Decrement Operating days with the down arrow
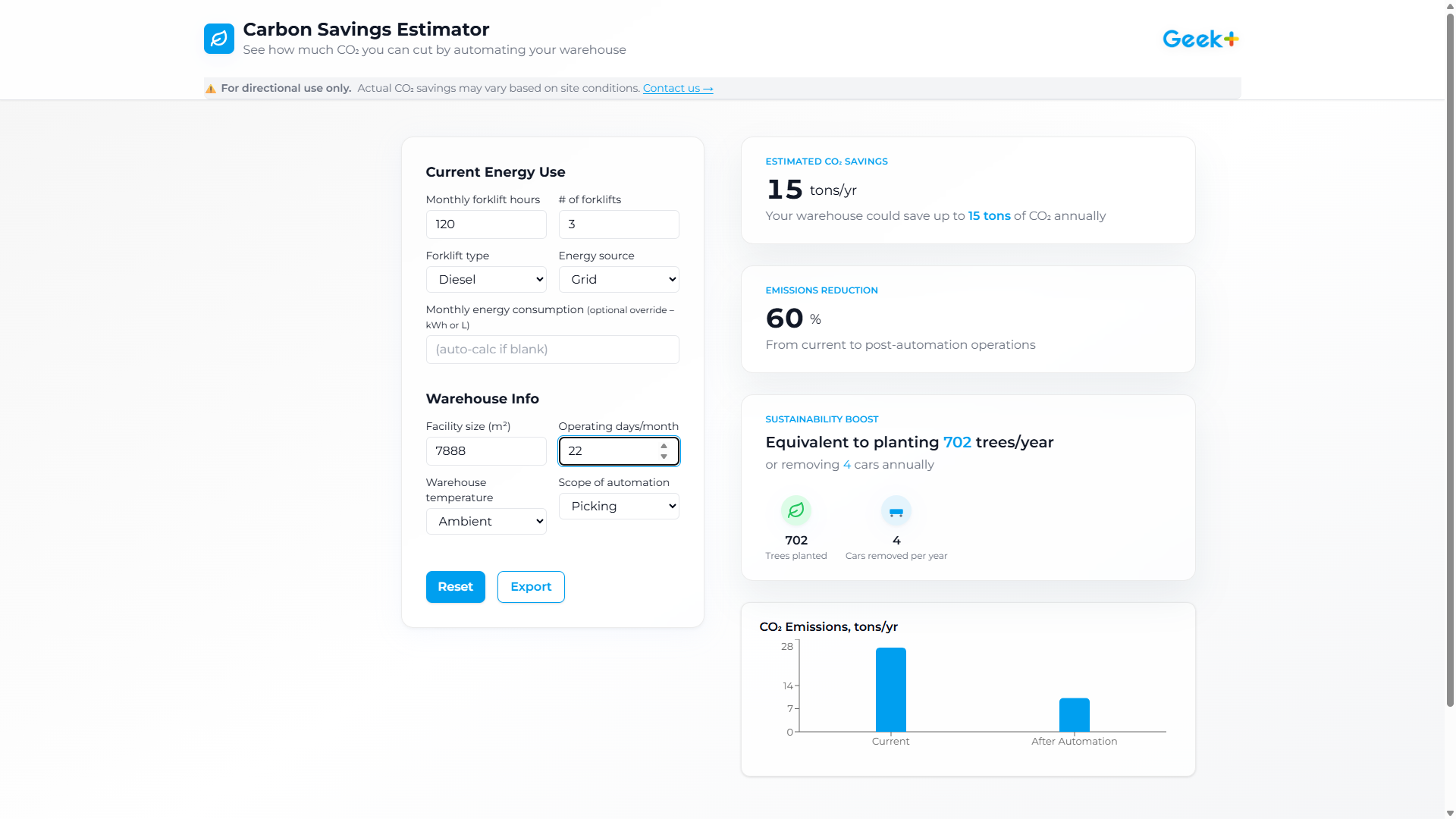The height and width of the screenshot is (819, 1456). (663, 457)
